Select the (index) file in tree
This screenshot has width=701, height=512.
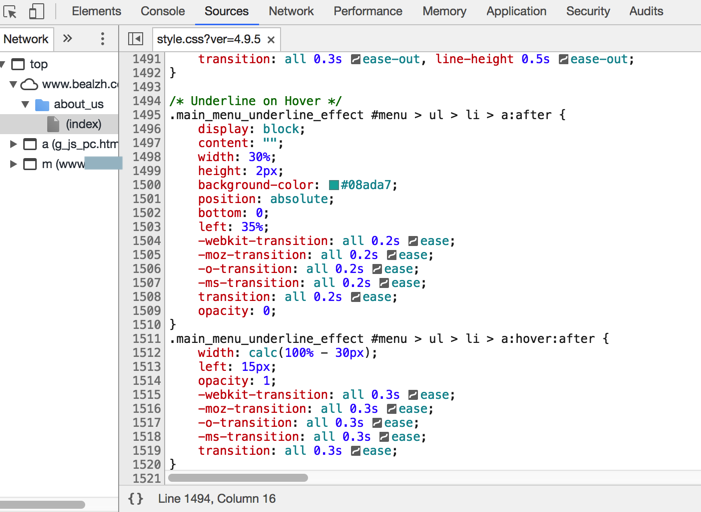click(83, 124)
